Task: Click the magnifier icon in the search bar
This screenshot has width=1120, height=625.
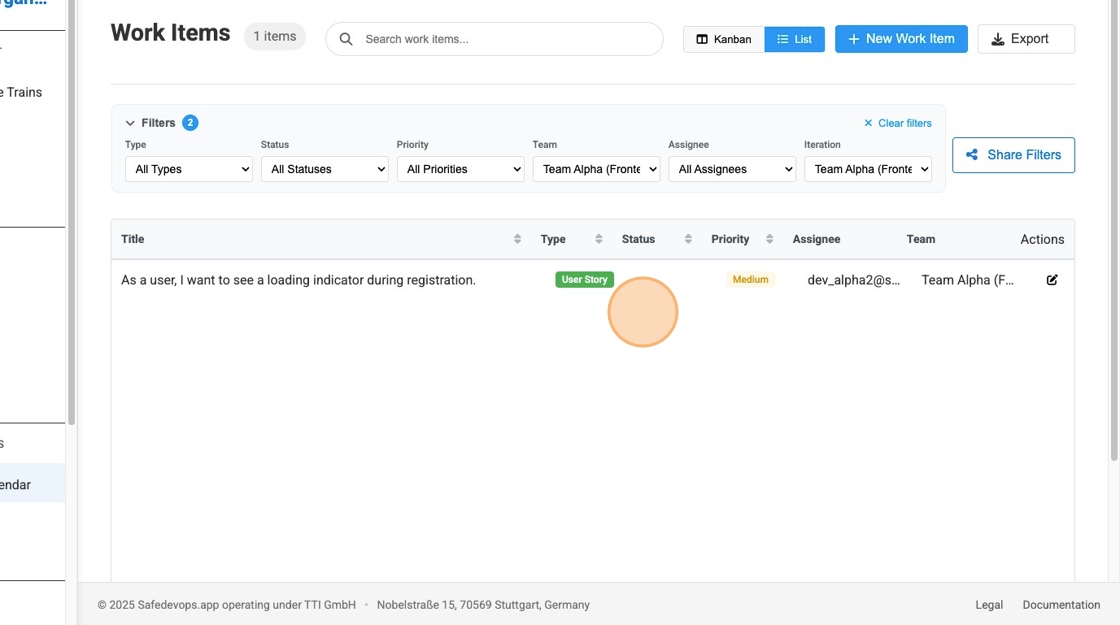Action: coord(345,38)
